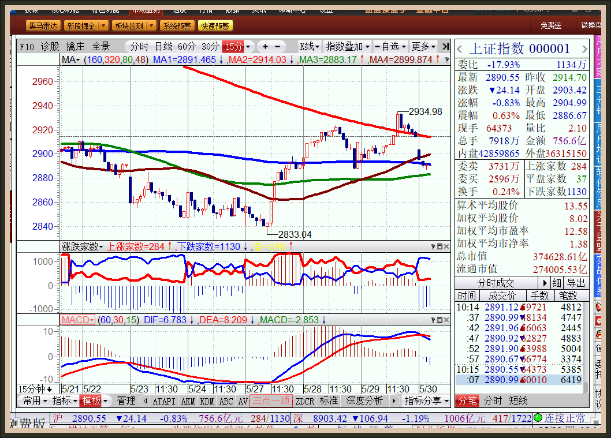
Task: Click 成交价 column header
Action: 502,296
